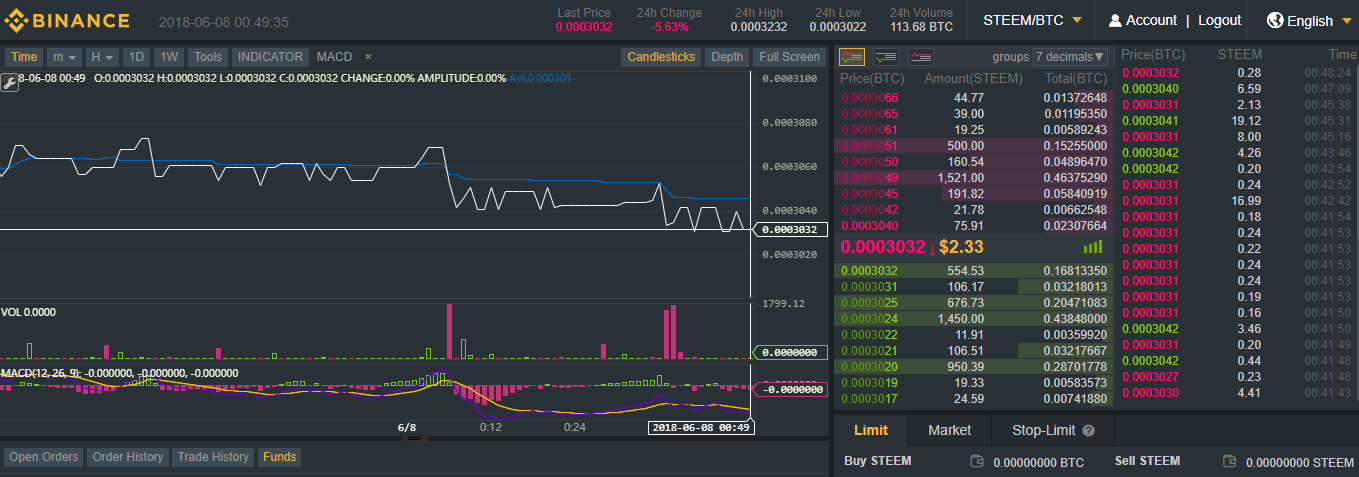Show buy orders only view

[x=886, y=57]
